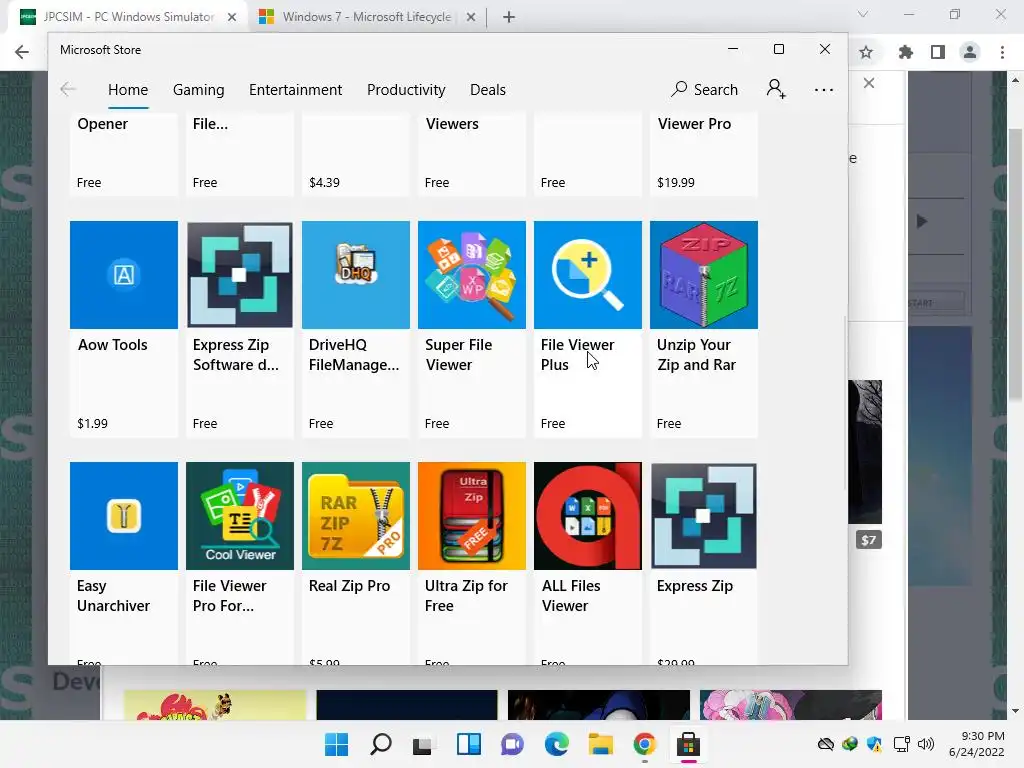The height and width of the screenshot is (768, 1024).
Task: Open the Store more options ellipsis
Action: (x=824, y=89)
